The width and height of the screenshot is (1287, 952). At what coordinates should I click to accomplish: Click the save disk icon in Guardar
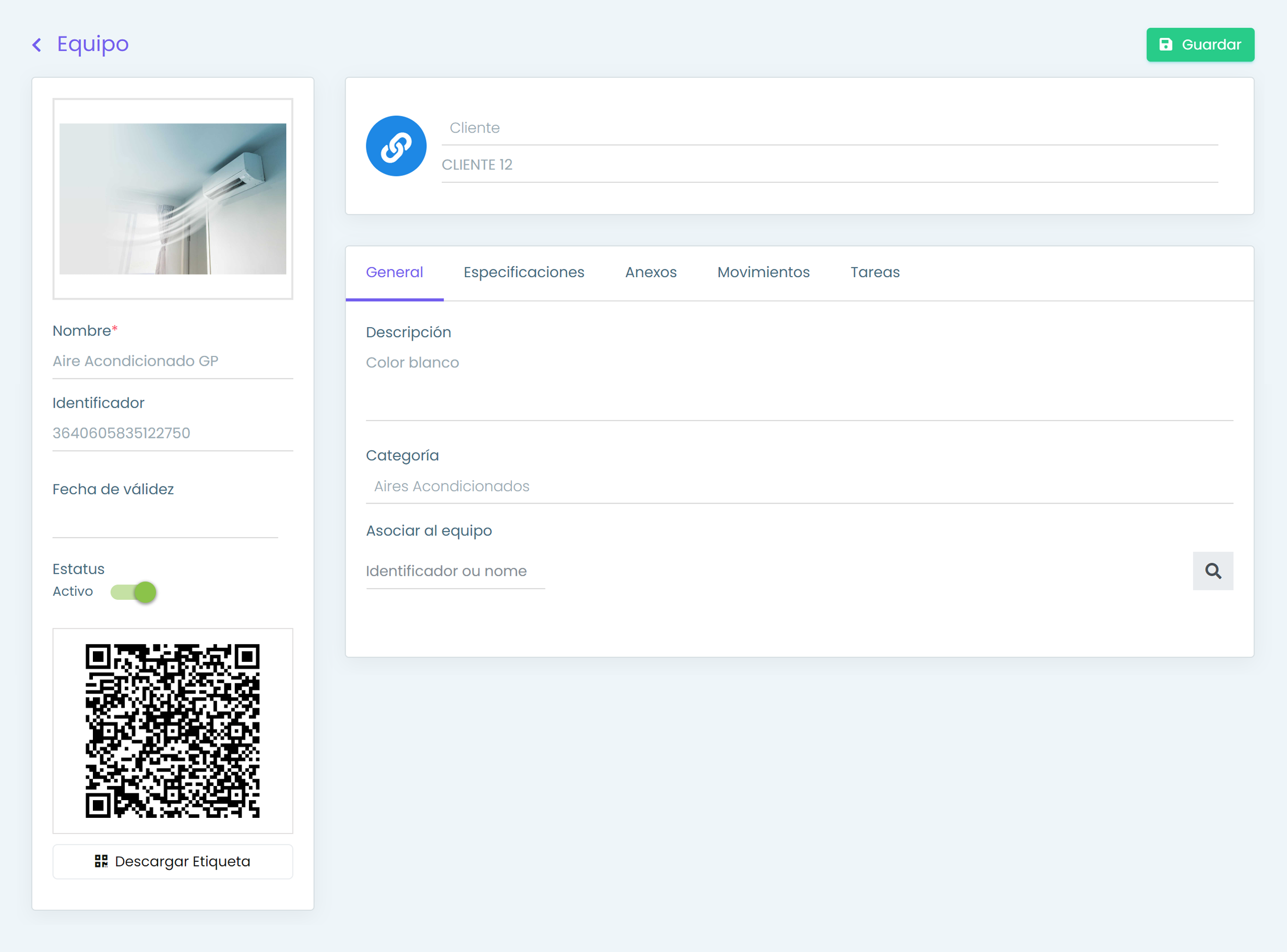[1165, 44]
